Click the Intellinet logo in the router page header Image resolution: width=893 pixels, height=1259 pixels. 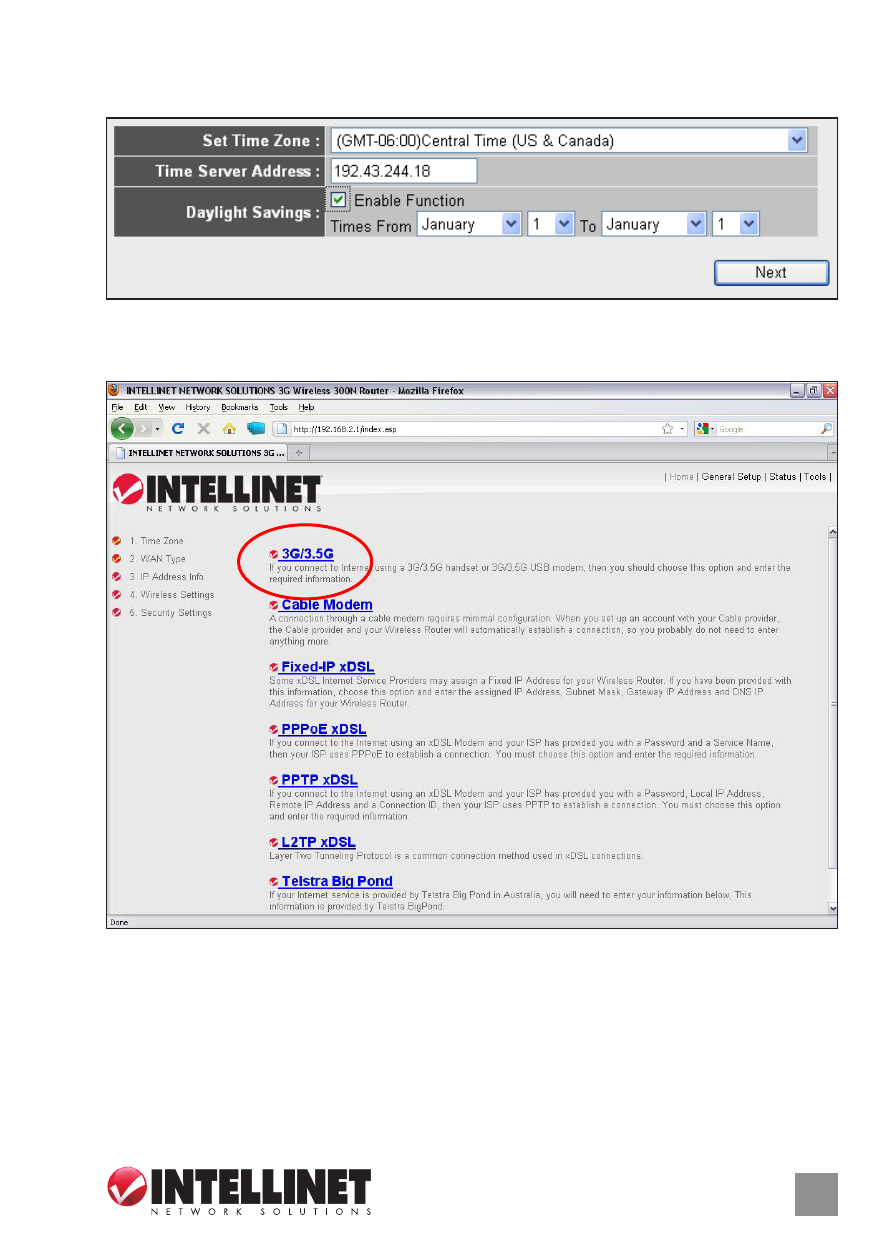coord(217,494)
